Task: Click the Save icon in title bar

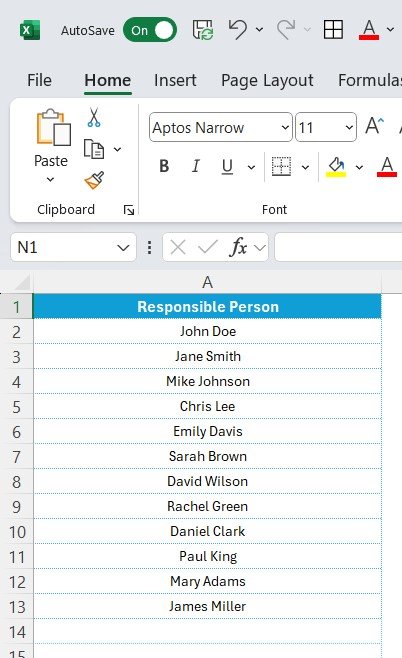Action: pyautogui.click(x=203, y=30)
